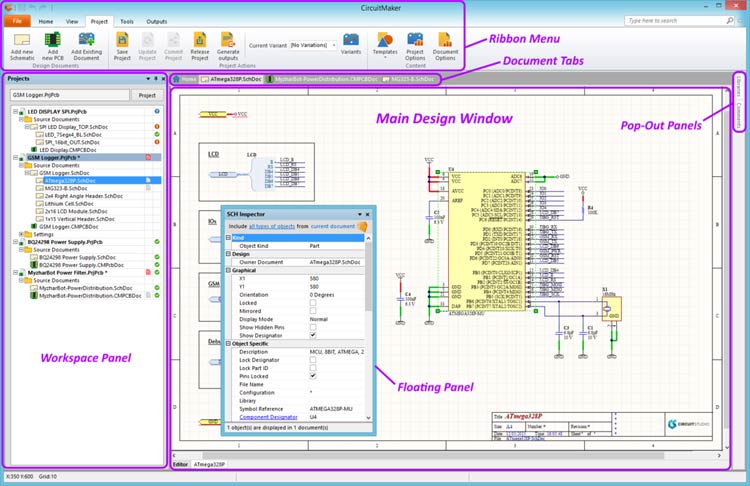Click the Generate outputs icon
This screenshot has width=750, height=486.
228,40
